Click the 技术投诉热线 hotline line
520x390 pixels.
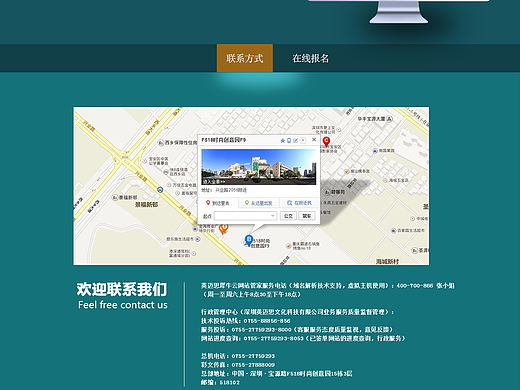click(246, 321)
